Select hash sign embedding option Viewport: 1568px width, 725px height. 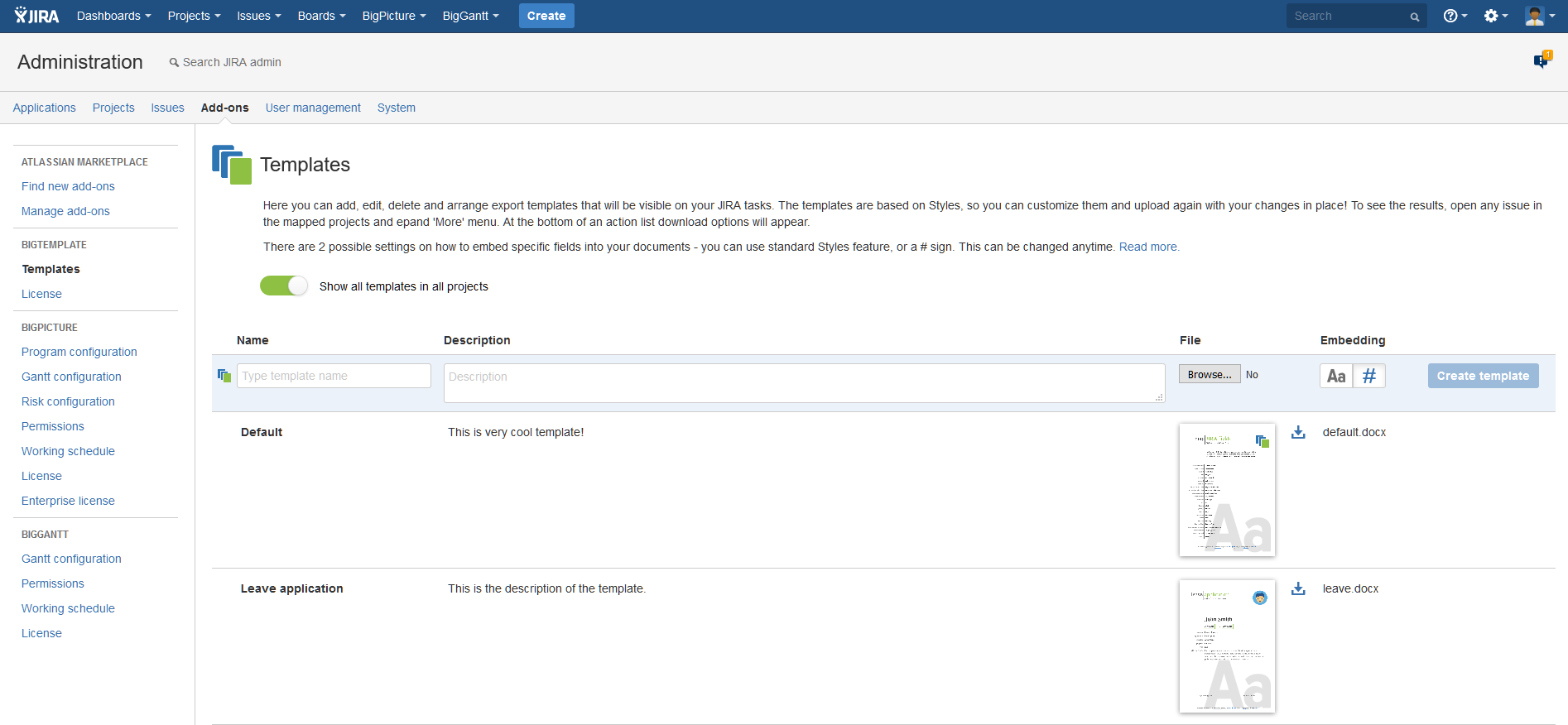(1369, 376)
